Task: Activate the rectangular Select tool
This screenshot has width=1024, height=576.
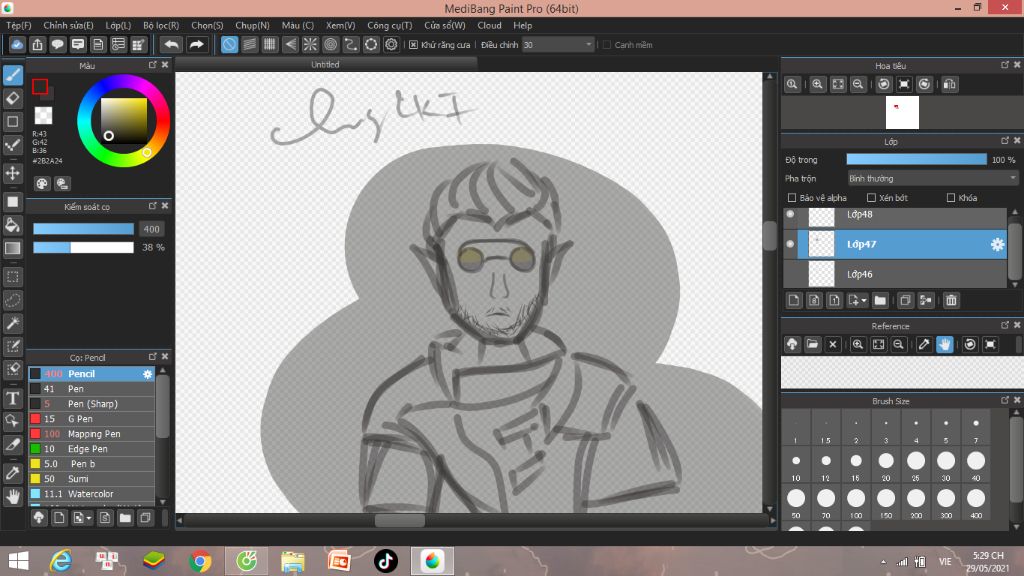Action: click(x=13, y=277)
